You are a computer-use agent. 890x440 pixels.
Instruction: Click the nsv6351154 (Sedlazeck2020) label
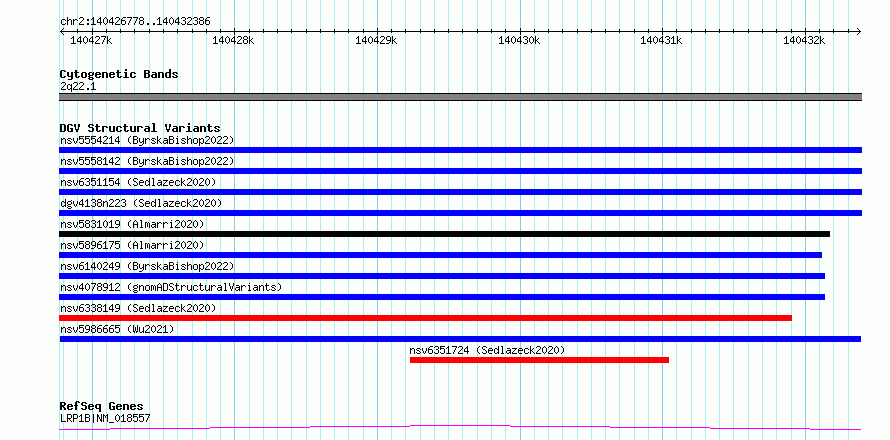[138, 182]
